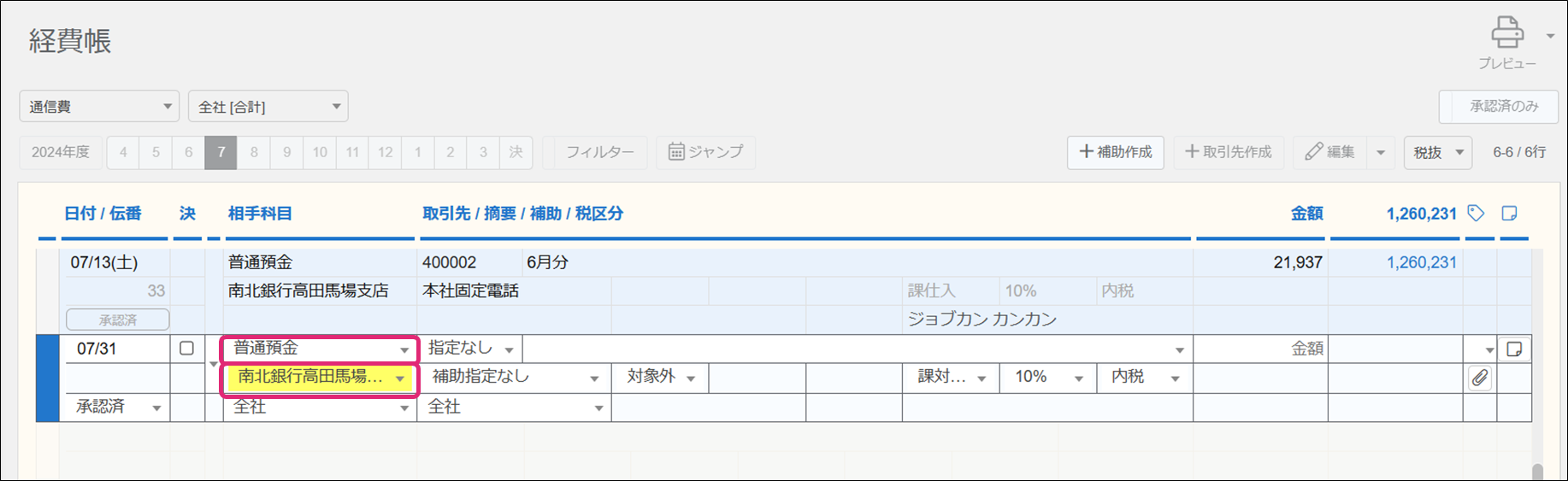Toggle the 決 checkbox in the entry row
The image size is (1568, 481).
pos(186,348)
